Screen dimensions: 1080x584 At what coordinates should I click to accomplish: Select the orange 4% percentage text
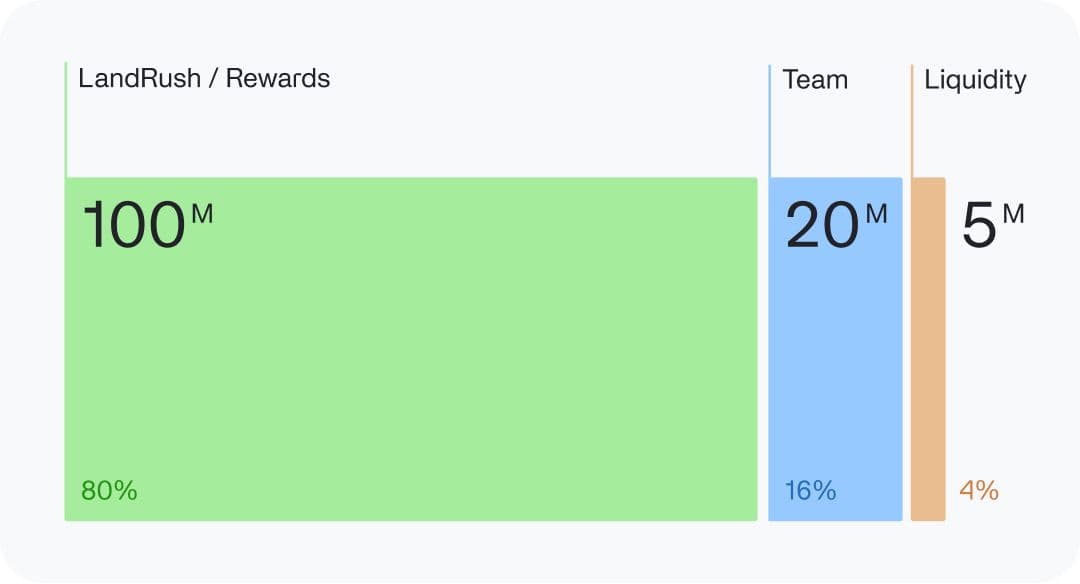click(x=979, y=491)
